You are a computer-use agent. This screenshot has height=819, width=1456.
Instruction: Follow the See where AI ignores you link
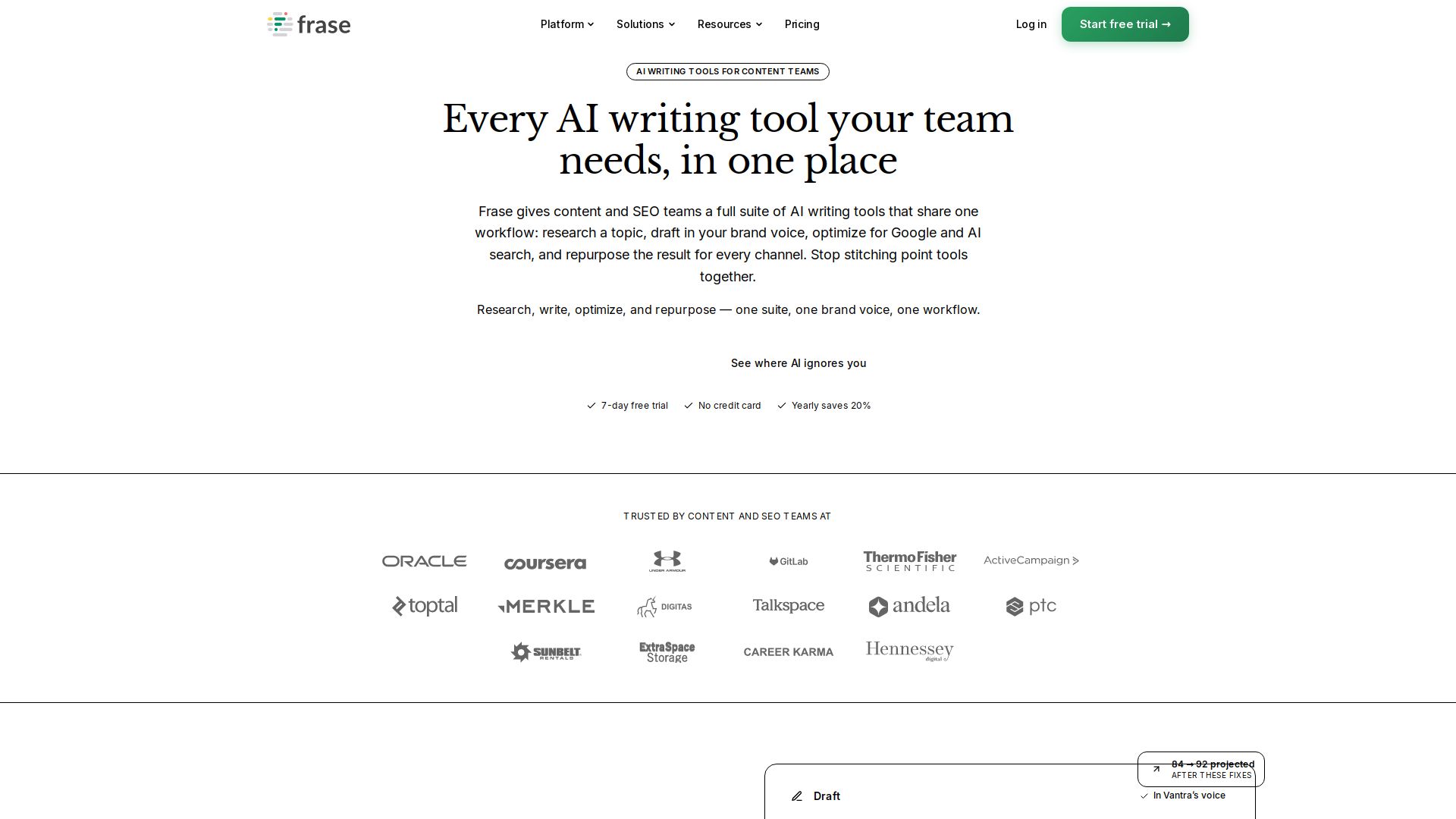click(x=799, y=363)
